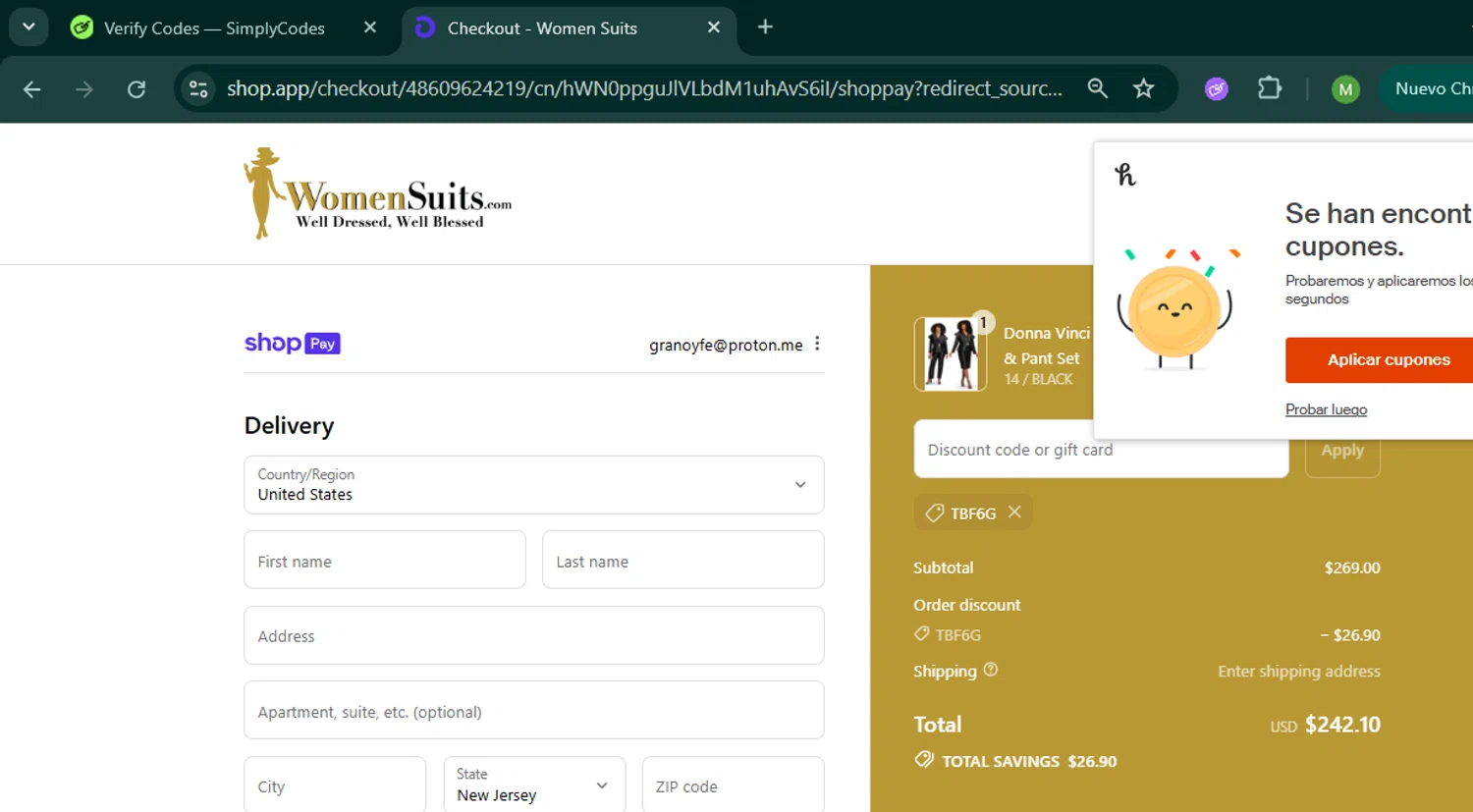Bookmark this page with star icon
Screen dimensions: 1473x812
[1144, 88]
